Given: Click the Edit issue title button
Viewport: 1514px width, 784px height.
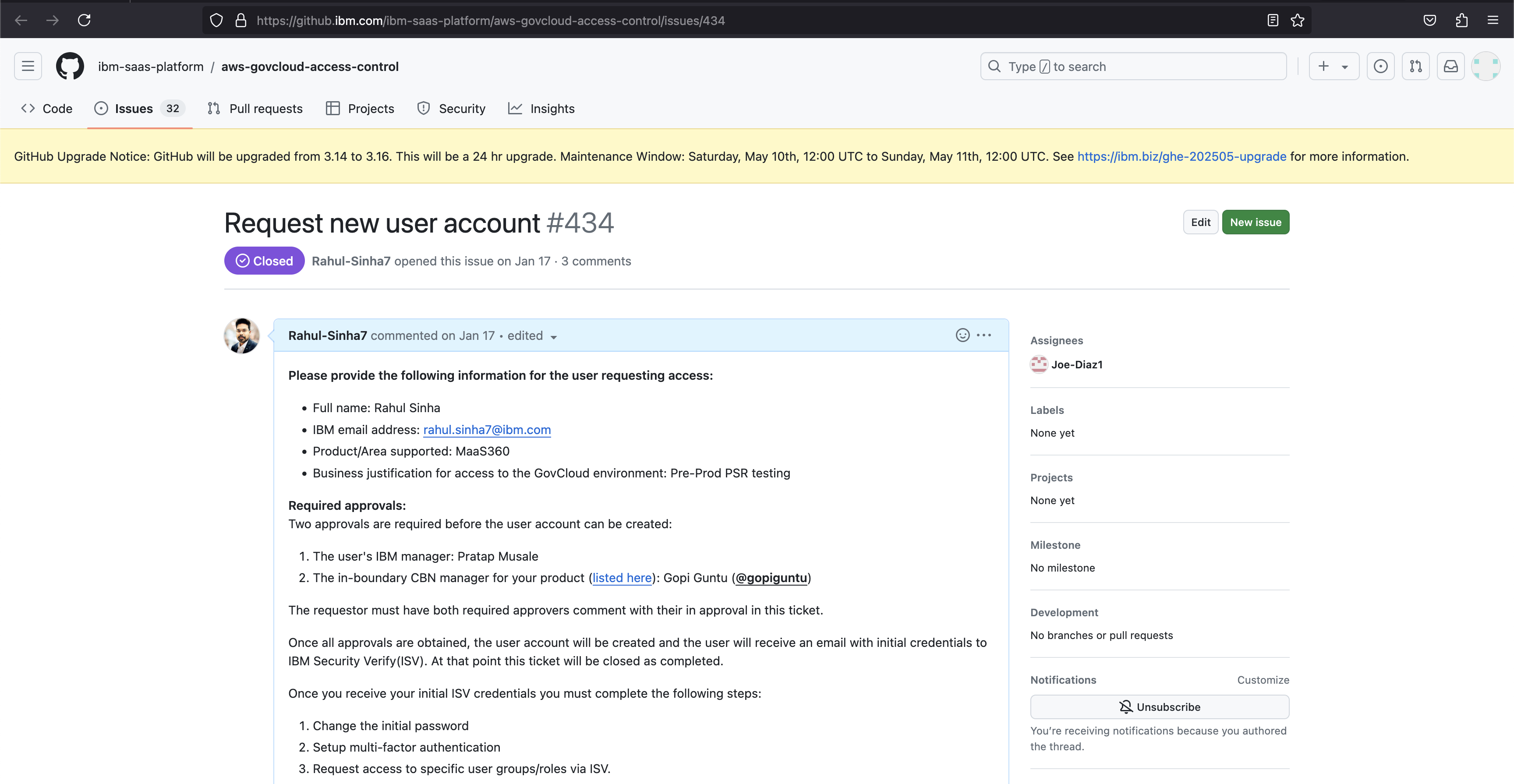Looking at the screenshot, I should point(1201,222).
